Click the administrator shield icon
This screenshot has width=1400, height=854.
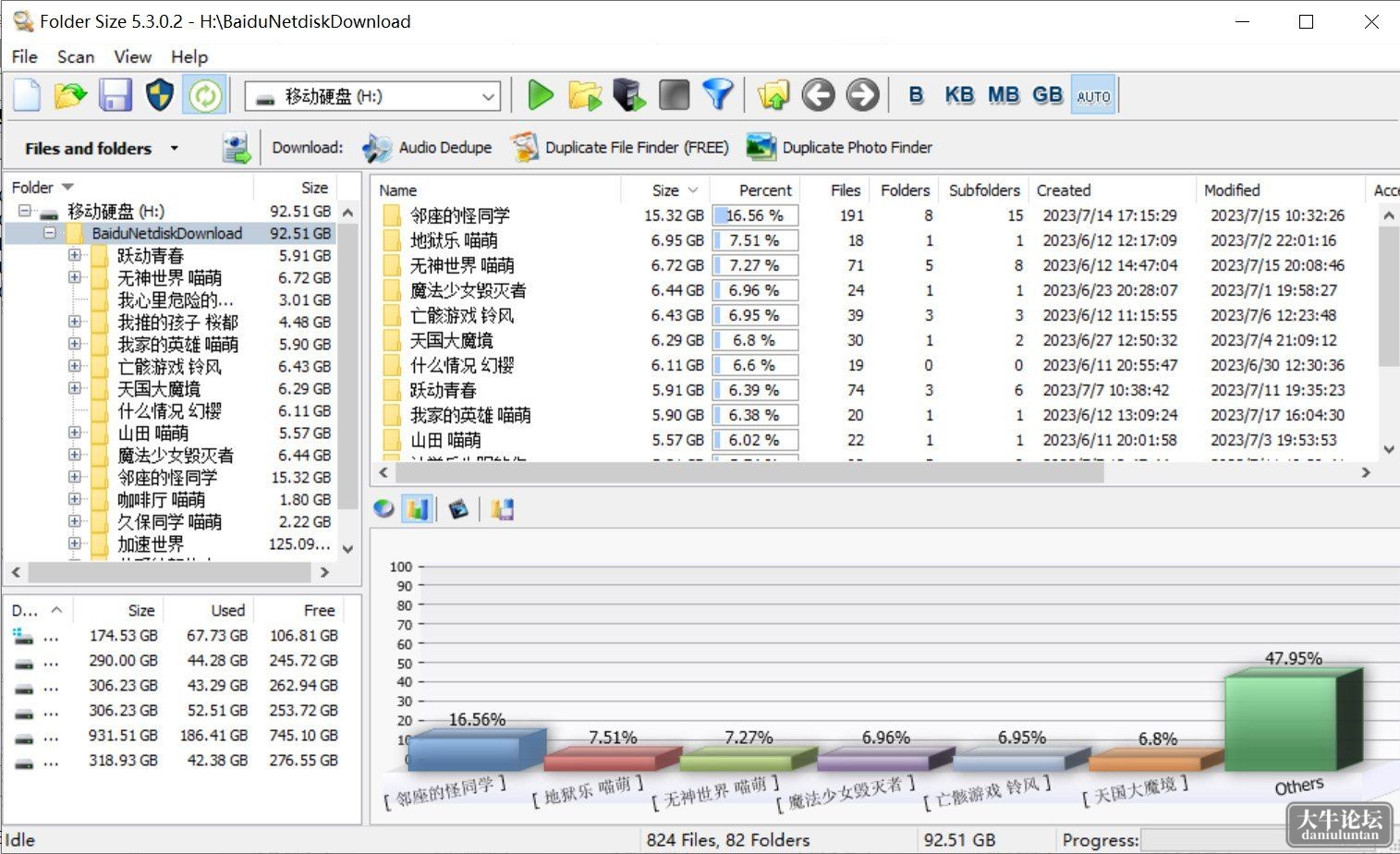coord(160,95)
